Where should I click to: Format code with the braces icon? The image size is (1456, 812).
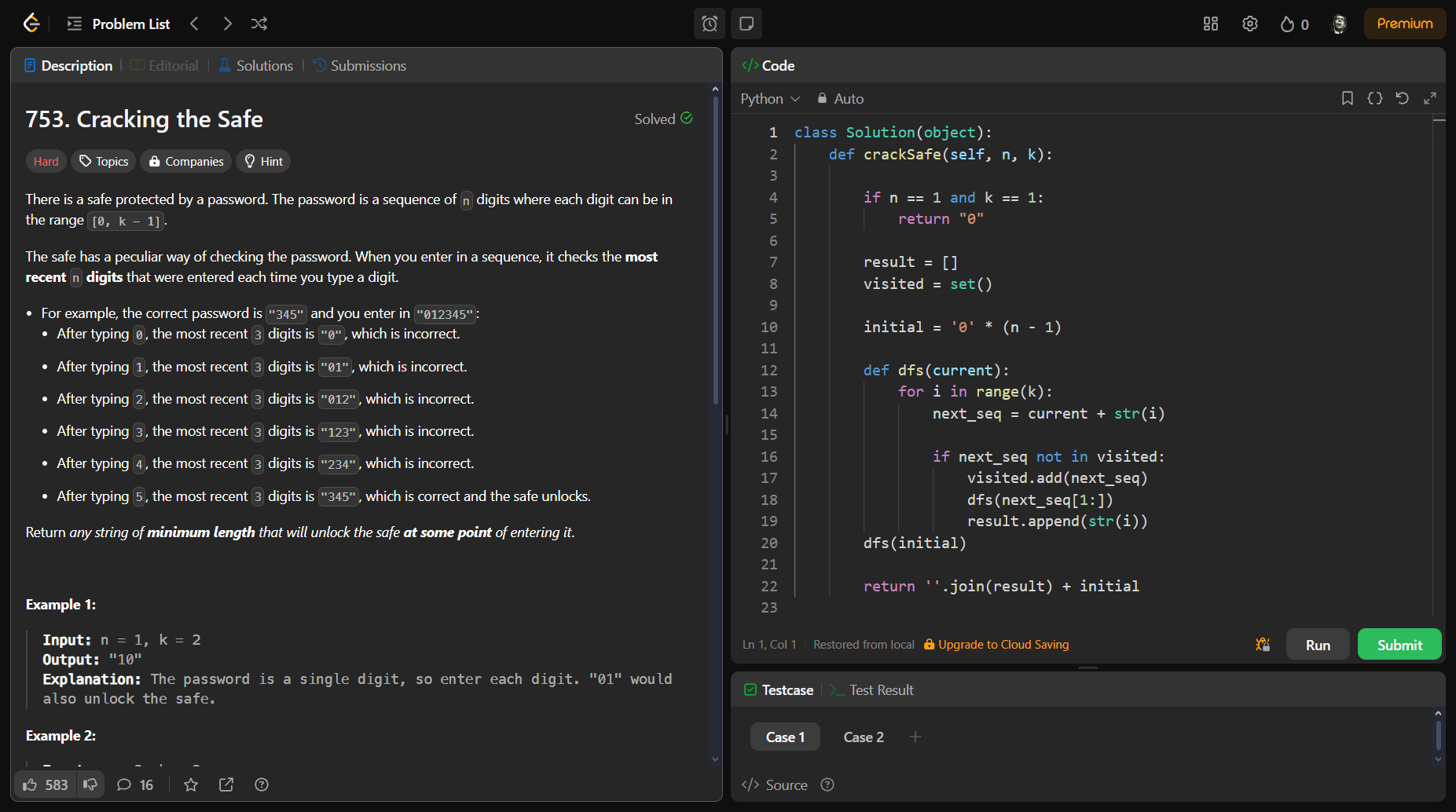(x=1375, y=98)
